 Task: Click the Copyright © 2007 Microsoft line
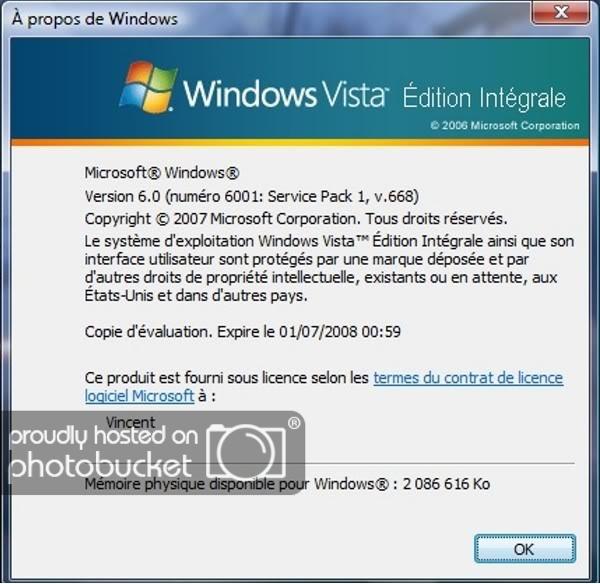tap(296, 219)
